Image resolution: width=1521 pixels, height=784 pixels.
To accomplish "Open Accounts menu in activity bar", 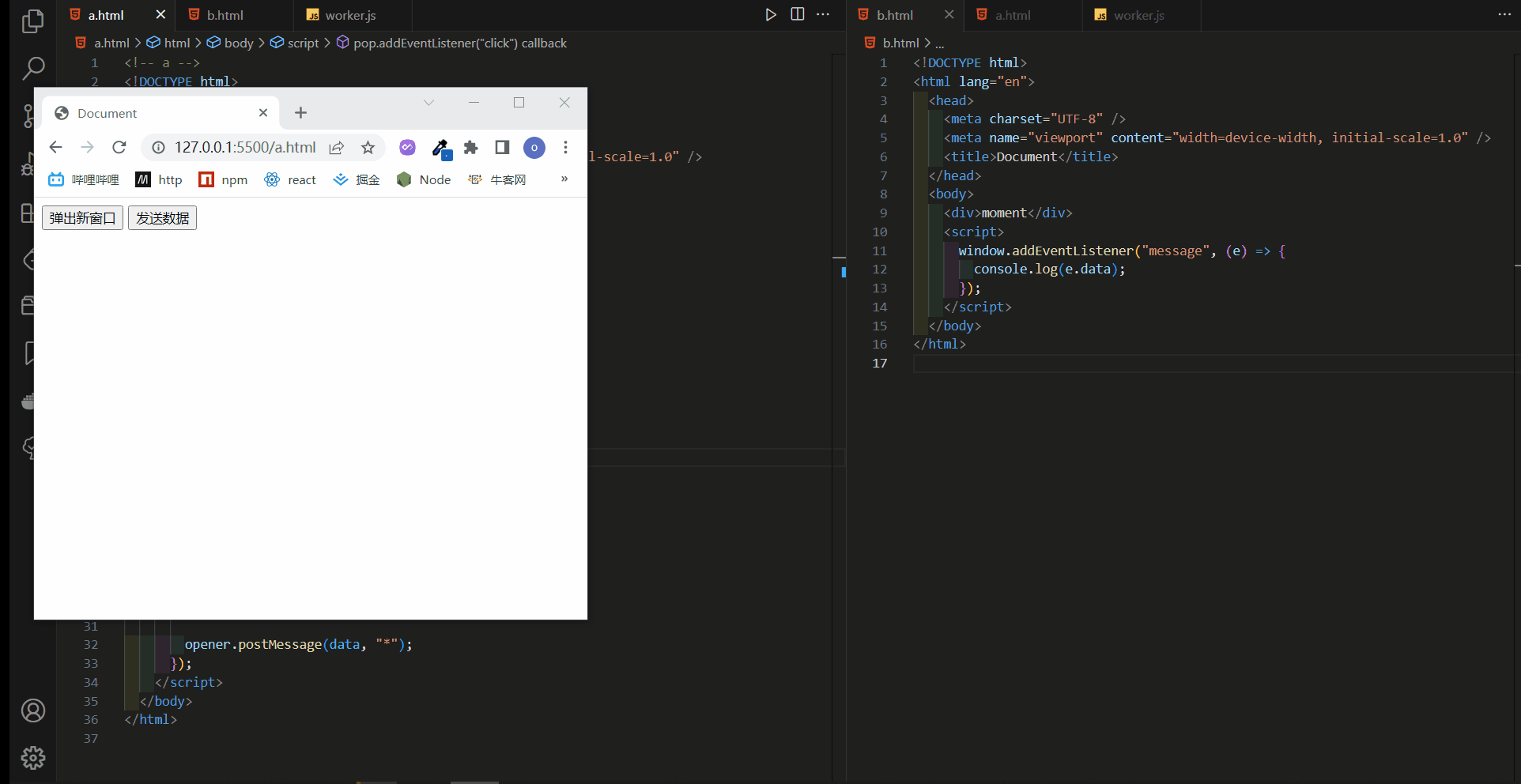I will click(x=32, y=710).
